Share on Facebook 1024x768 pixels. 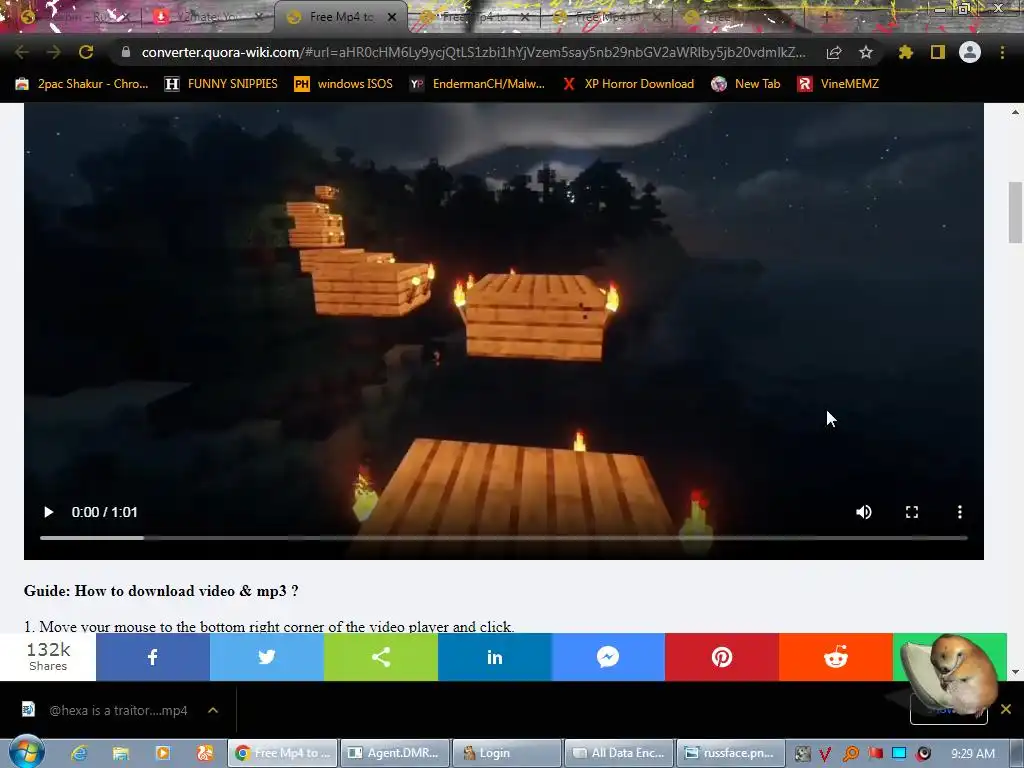click(153, 657)
